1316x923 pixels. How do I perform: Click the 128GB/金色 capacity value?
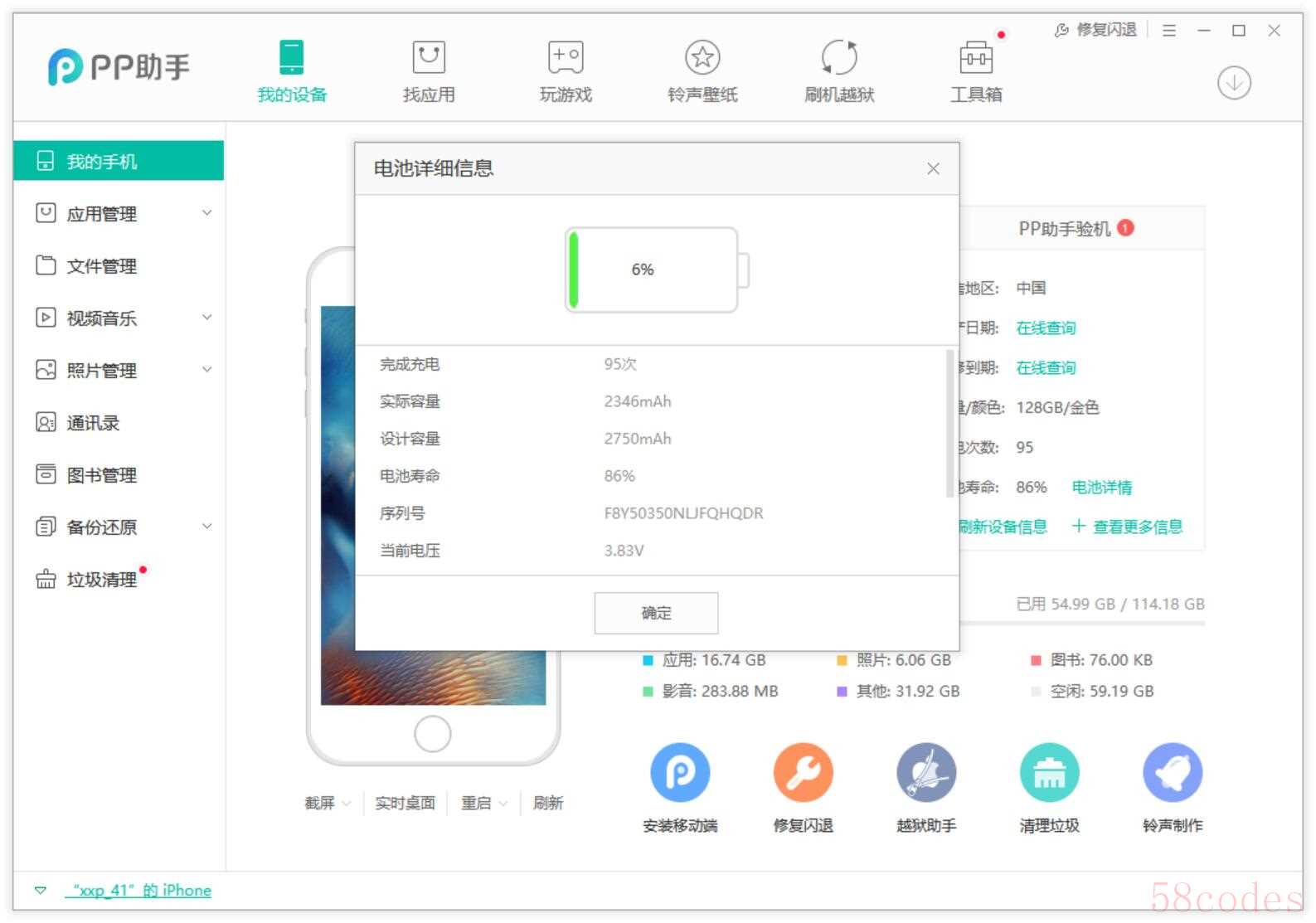coord(1057,407)
